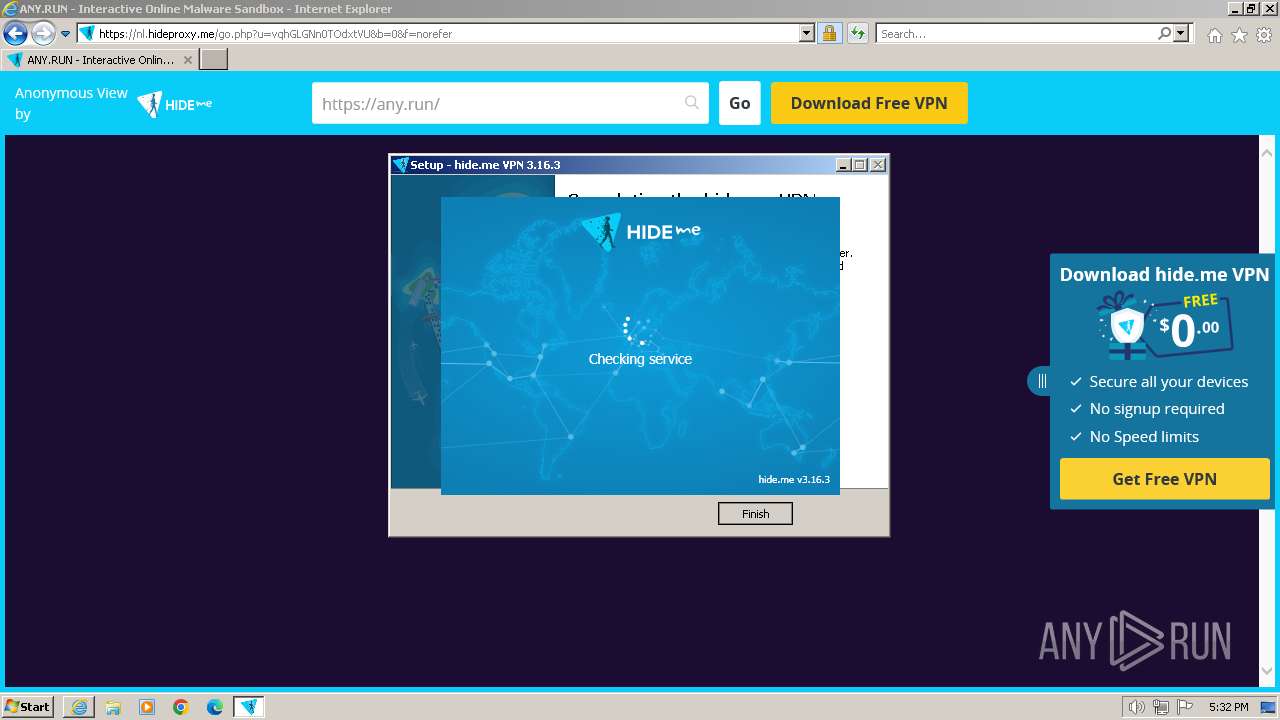1280x720 pixels.
Task: Click the Refresh page icon
Action: tap(857, 34)
